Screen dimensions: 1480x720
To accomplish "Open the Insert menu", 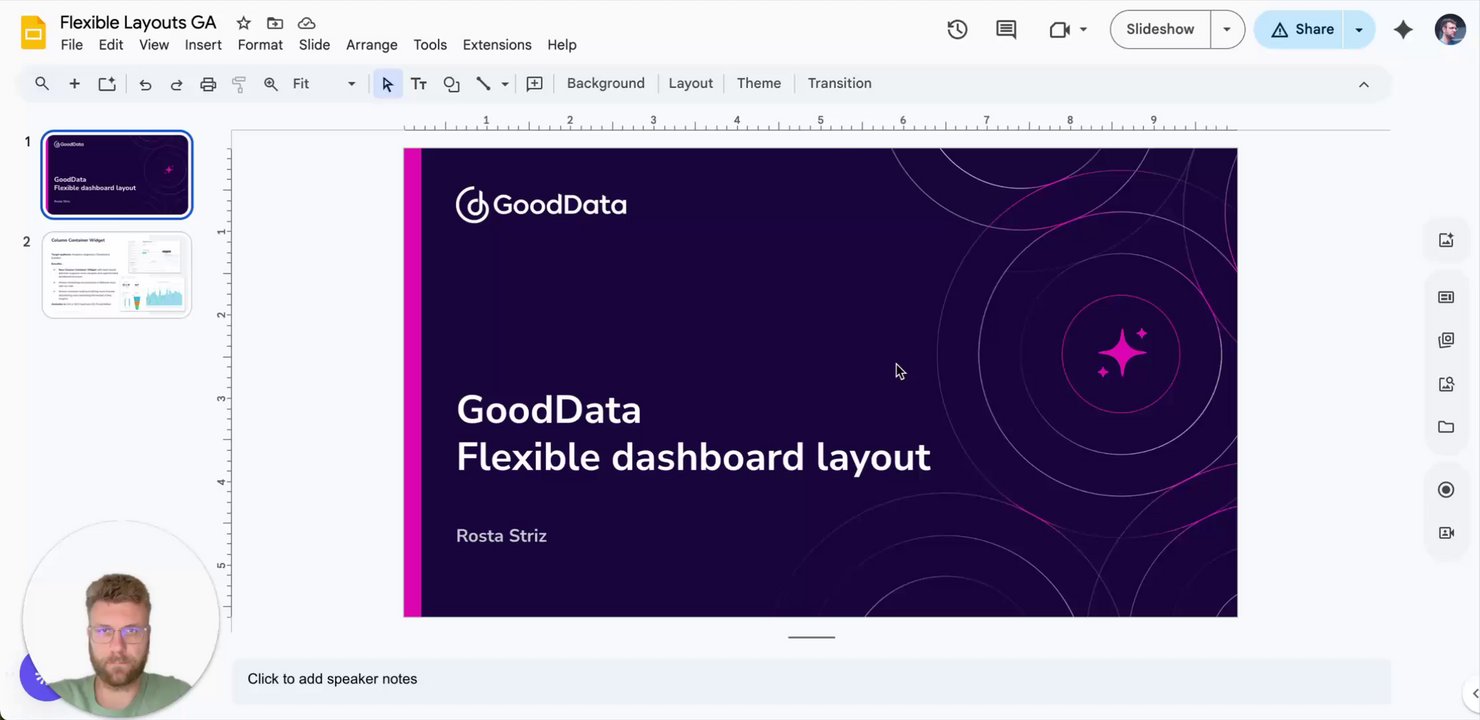I will coord(203,45).
